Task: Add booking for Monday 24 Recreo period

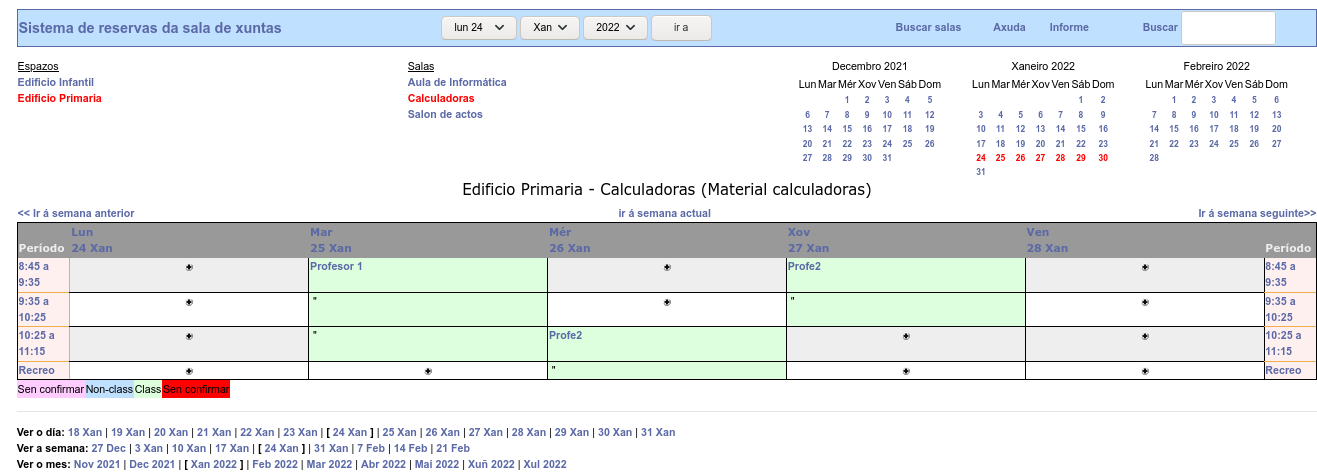Action: click(189, 371)
